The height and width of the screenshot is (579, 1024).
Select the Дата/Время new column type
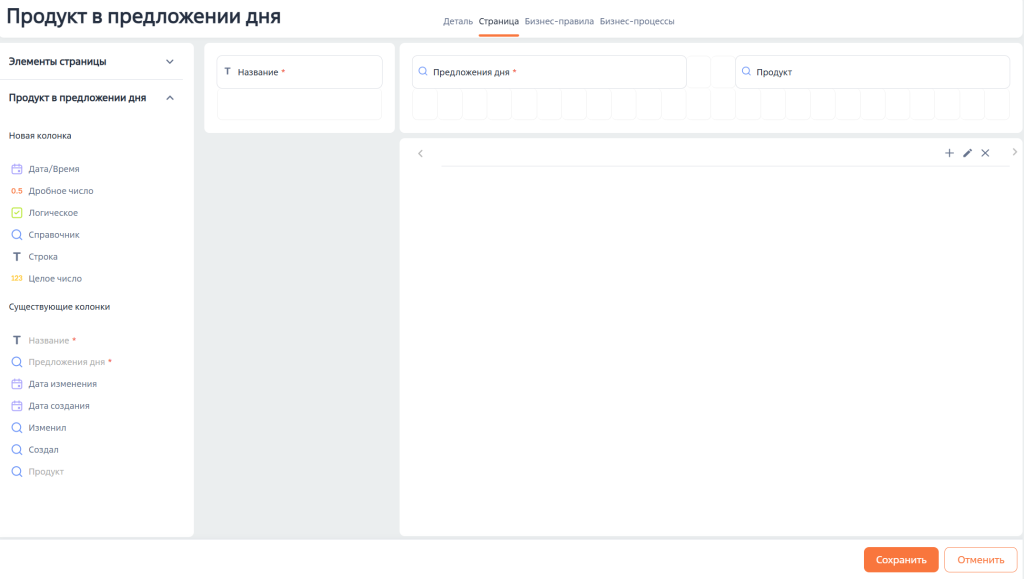tap(54, 169)
